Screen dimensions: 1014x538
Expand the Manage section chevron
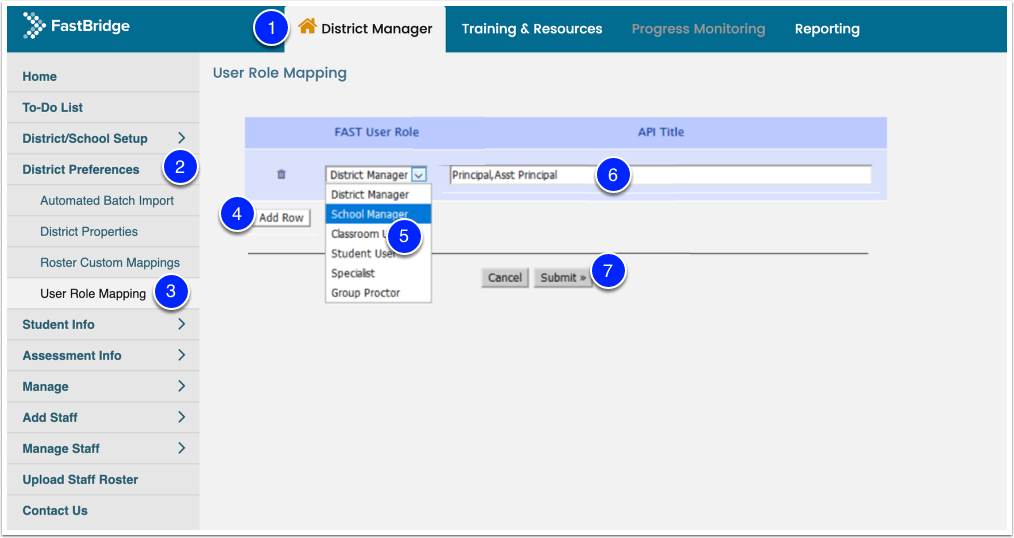(x=182, y=387)
